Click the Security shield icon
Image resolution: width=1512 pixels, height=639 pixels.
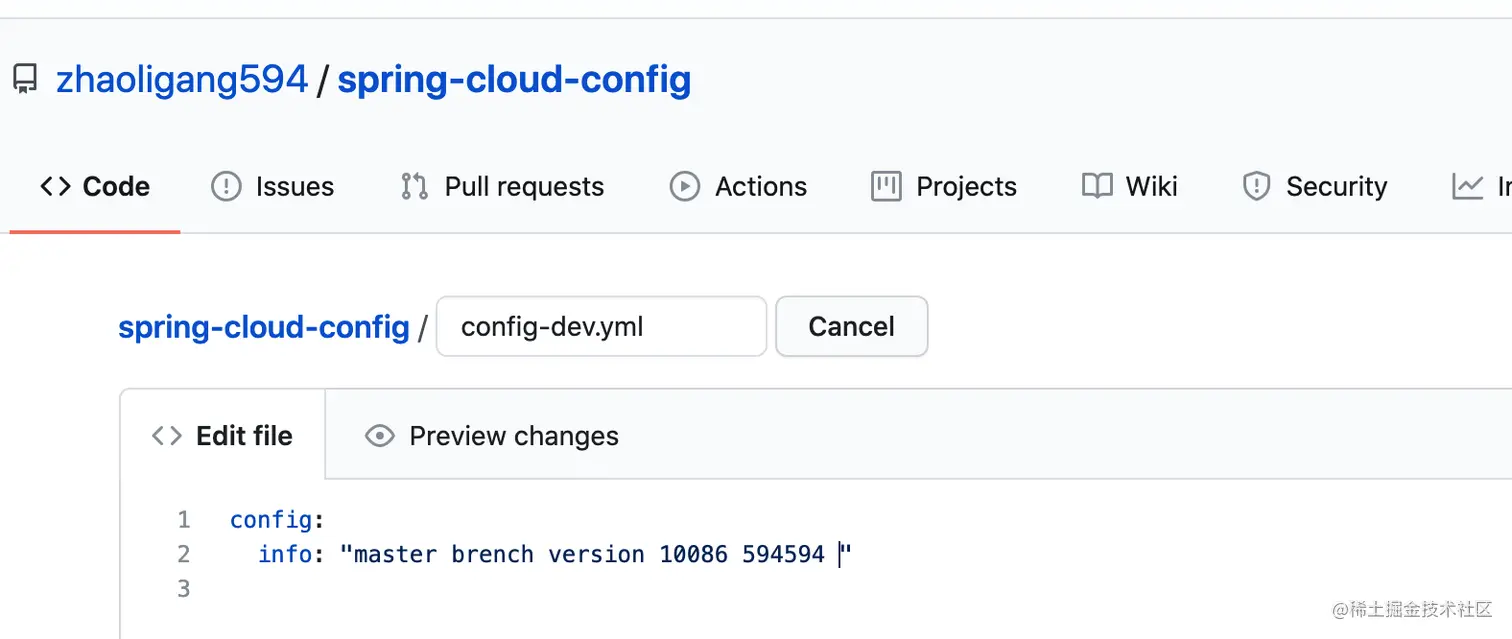point(1256,186)
